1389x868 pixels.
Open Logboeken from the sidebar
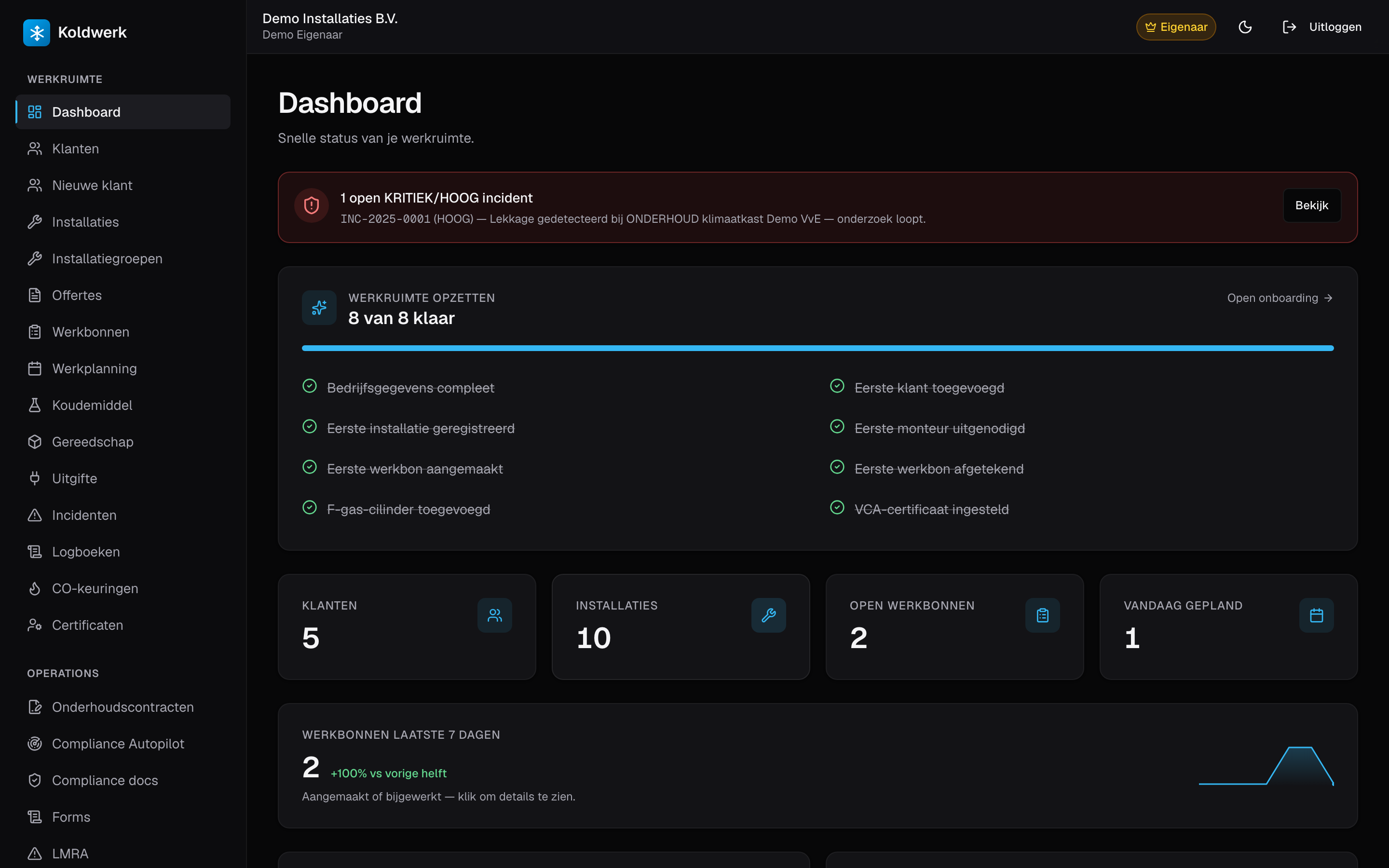(123, 552)
